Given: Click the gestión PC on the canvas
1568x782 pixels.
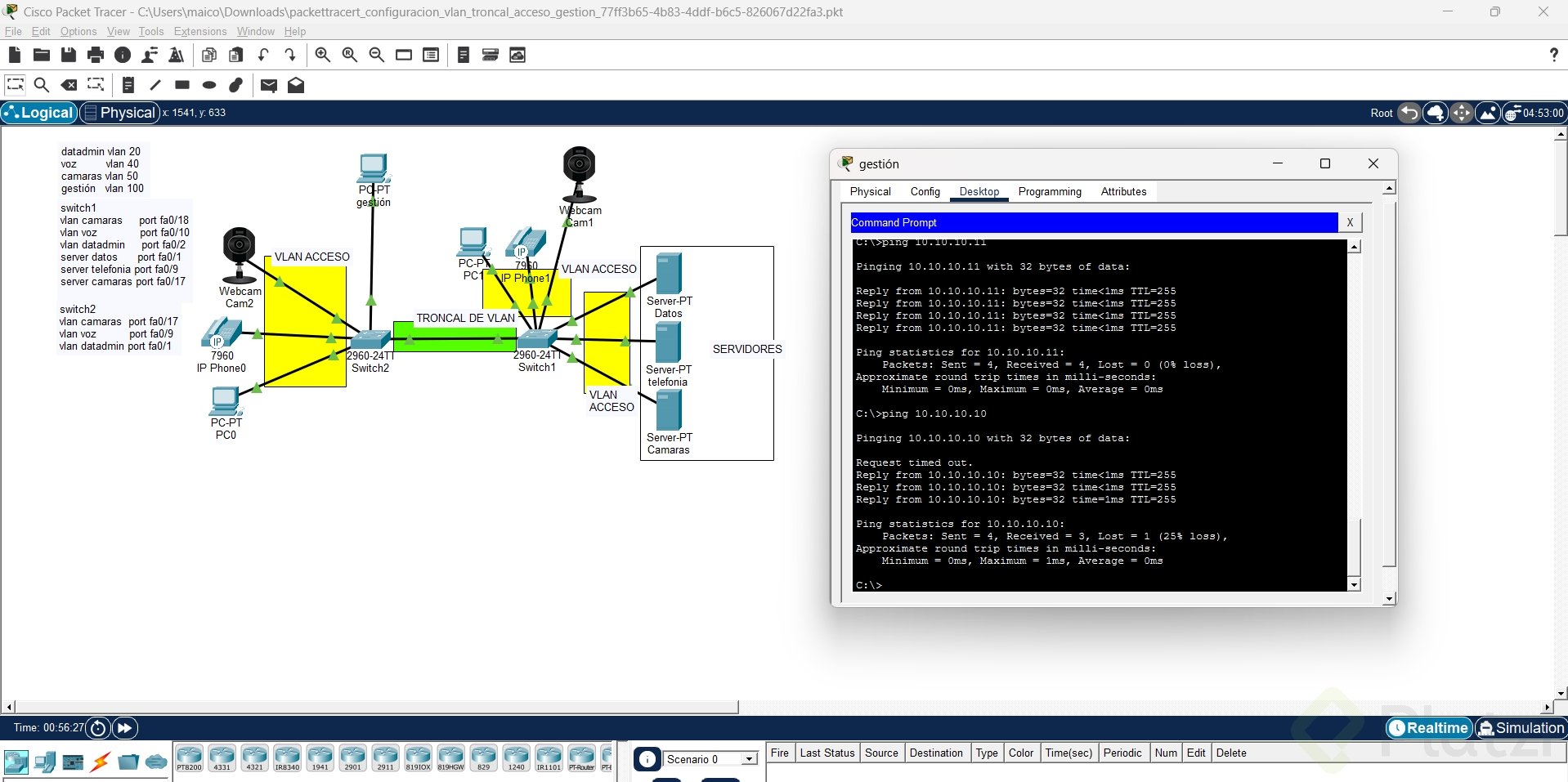Looking at the screenshot, I should pos(374,169).
